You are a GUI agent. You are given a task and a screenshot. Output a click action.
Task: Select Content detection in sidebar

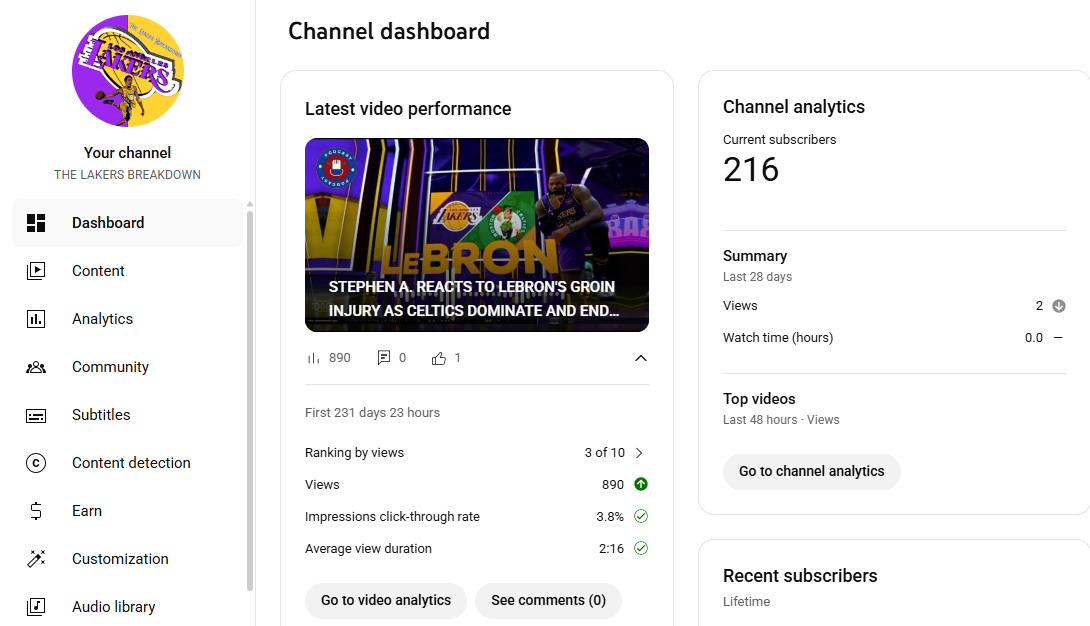(x=128, y=463)
